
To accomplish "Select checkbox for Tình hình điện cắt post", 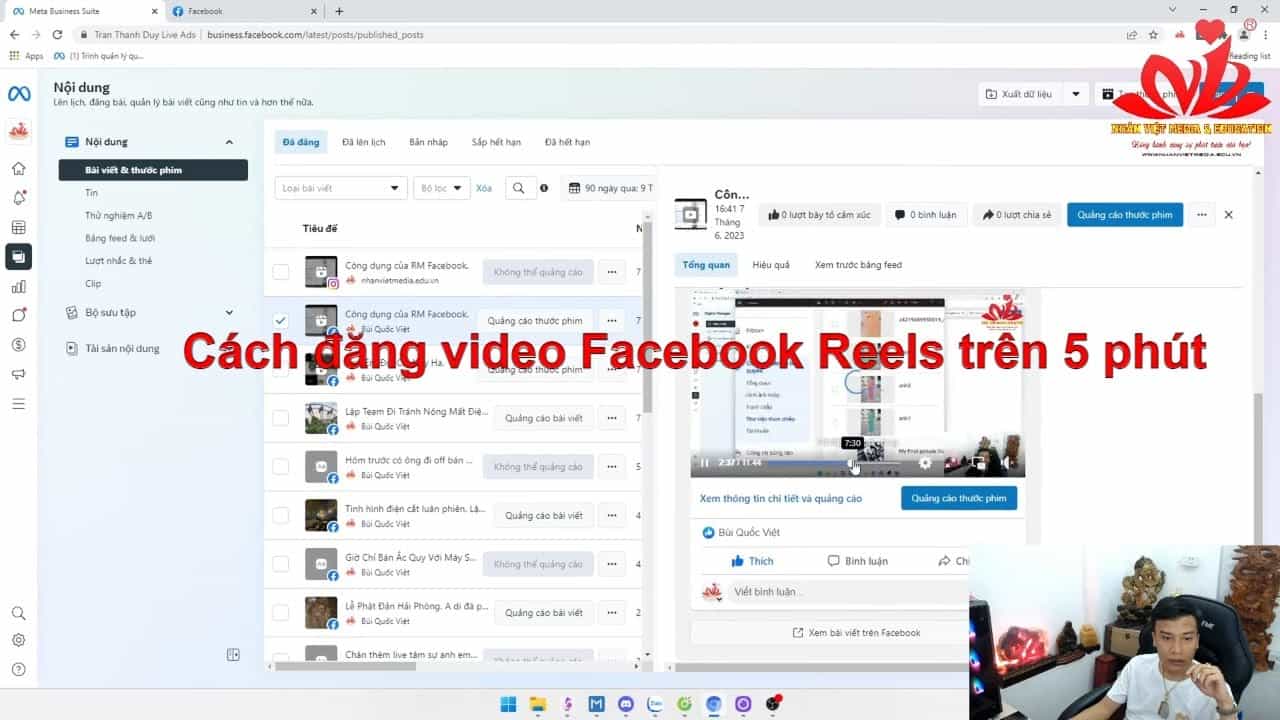I will coord(281,515).
